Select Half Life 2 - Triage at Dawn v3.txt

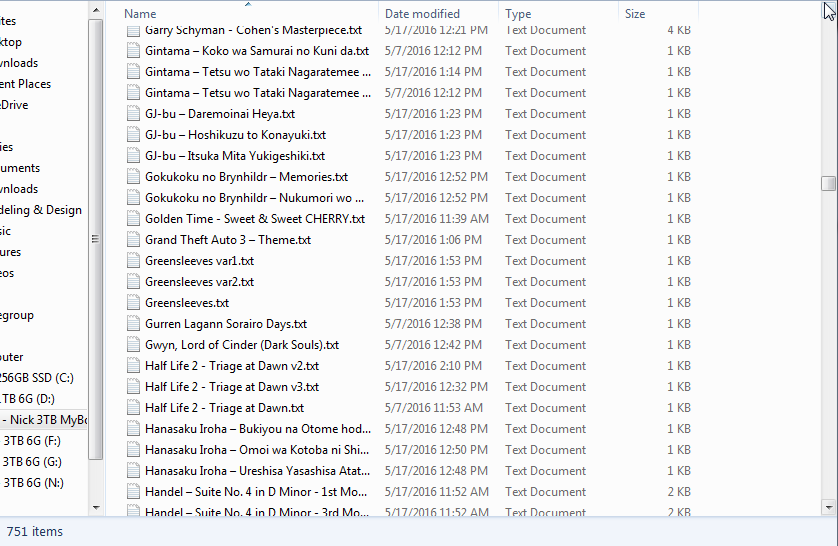point(232,387)
